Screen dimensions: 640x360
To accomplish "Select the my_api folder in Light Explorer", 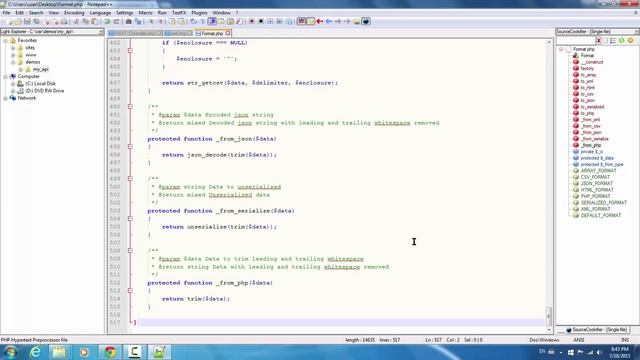I will 40,69.
